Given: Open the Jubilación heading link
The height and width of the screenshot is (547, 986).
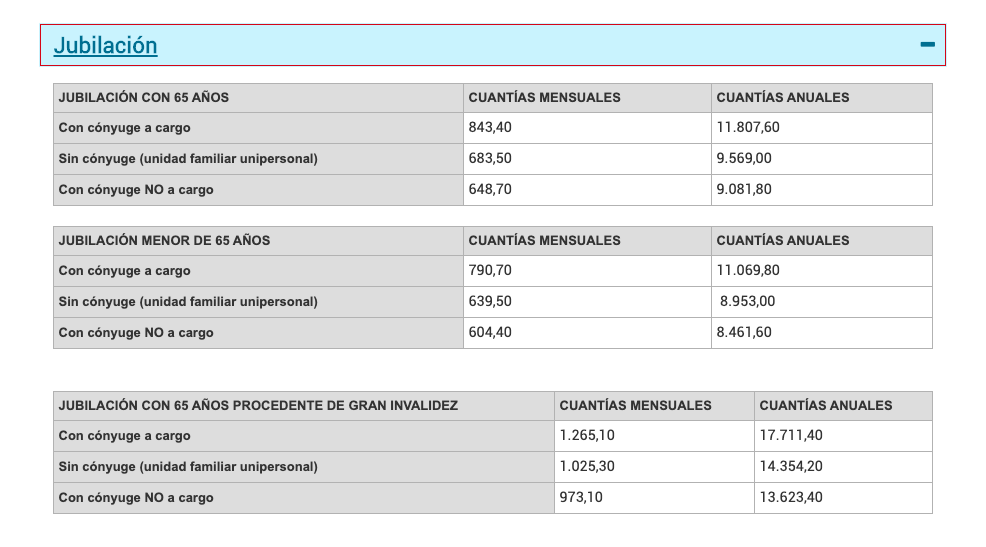Looking at the screenshot, I should [x=105, y=45].
